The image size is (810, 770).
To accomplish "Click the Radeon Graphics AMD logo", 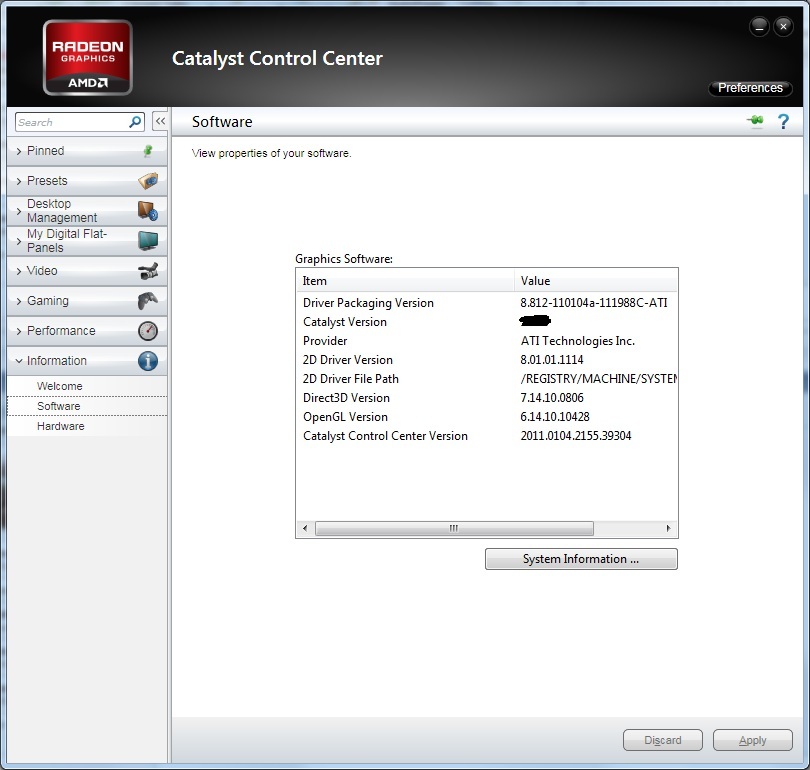I will tap(88, 57).
